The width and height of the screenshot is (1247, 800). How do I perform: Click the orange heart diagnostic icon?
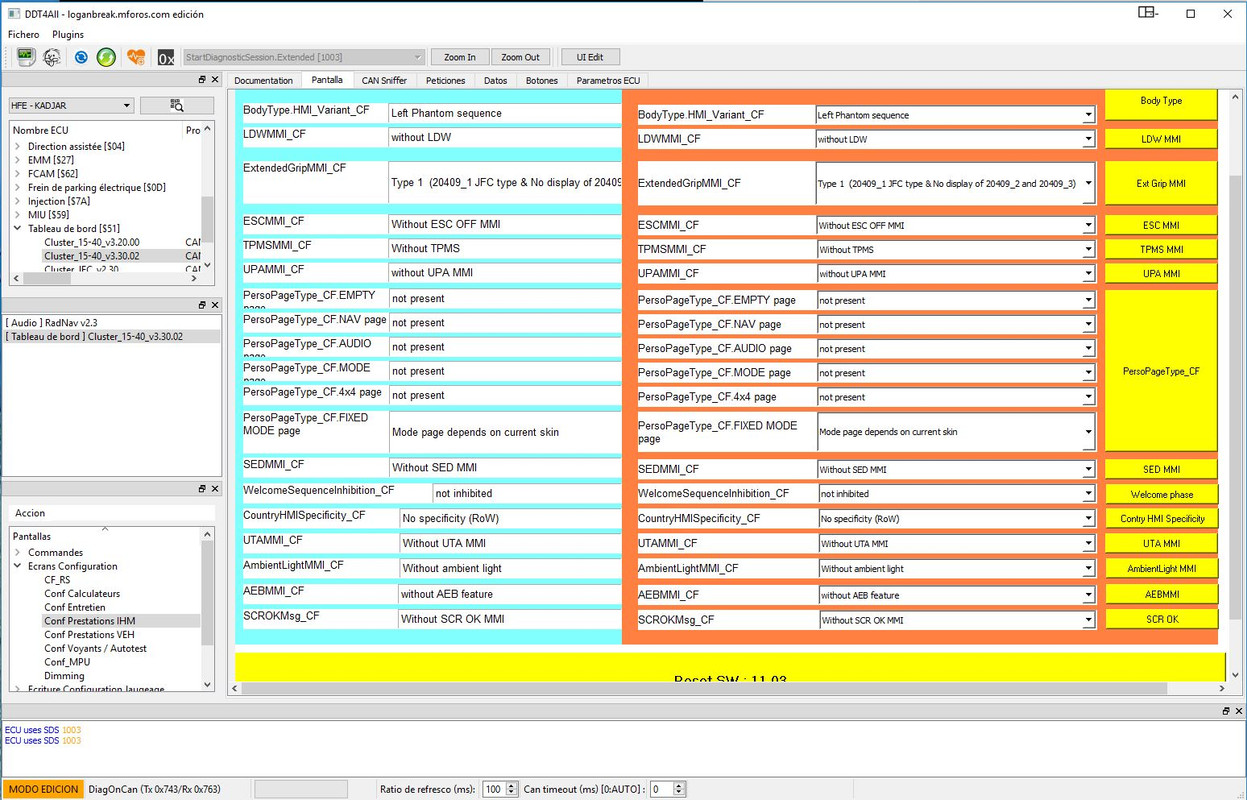pyautogui.click(x=135, y=57)
